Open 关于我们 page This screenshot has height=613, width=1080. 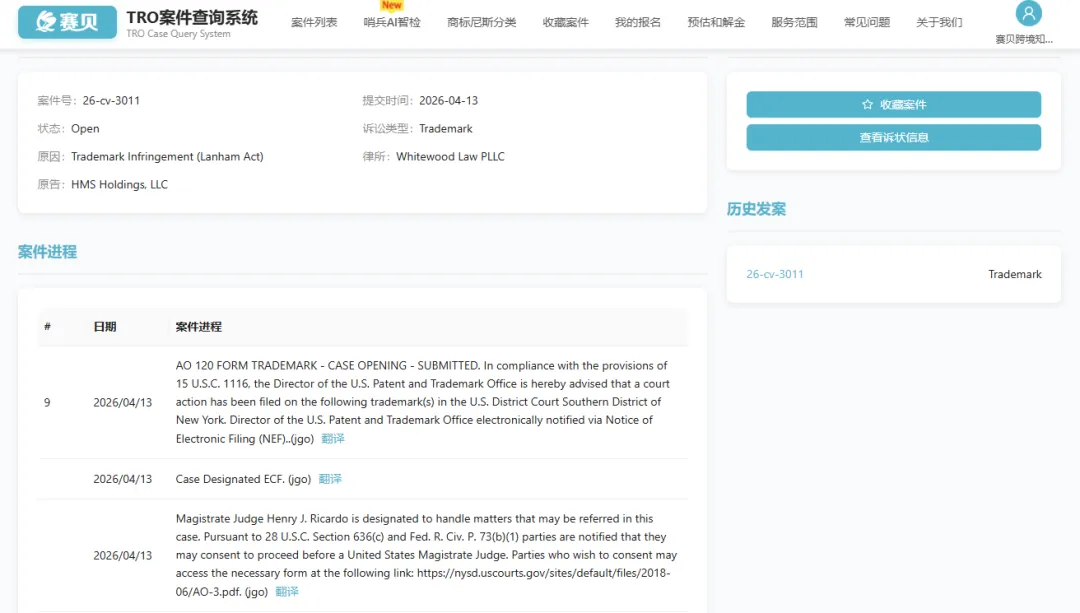(939, 22)
